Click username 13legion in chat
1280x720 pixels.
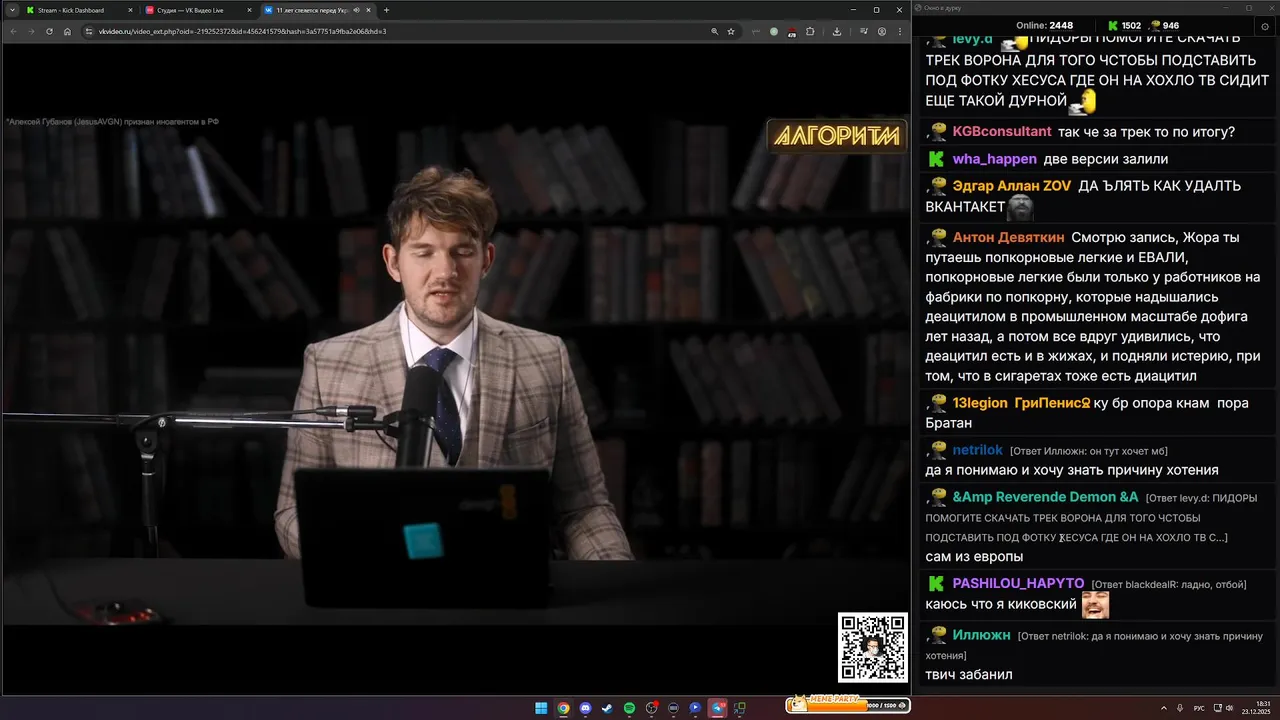[980, 403]
